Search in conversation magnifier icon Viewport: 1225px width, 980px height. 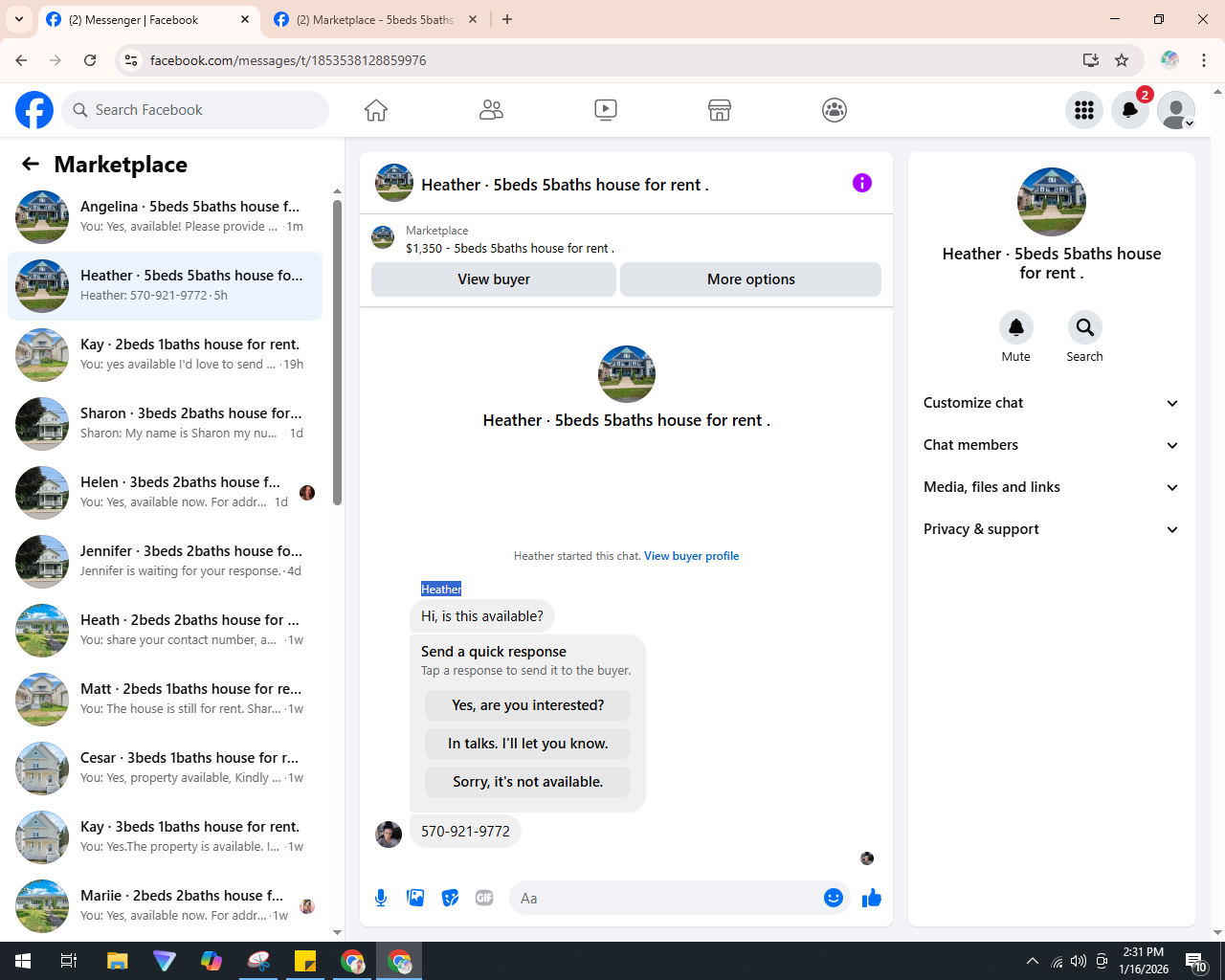(1085, 327)
